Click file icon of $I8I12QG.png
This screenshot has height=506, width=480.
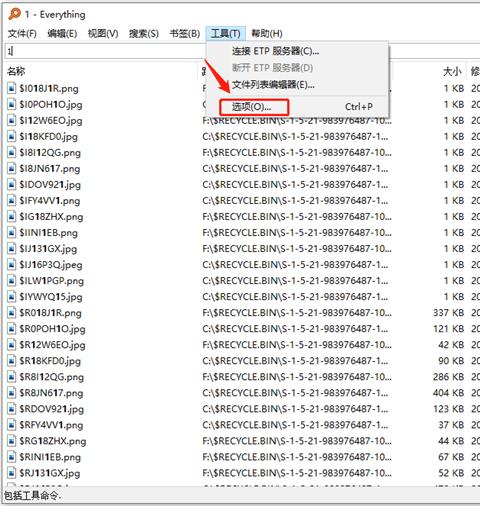click(x=12, y=152)
